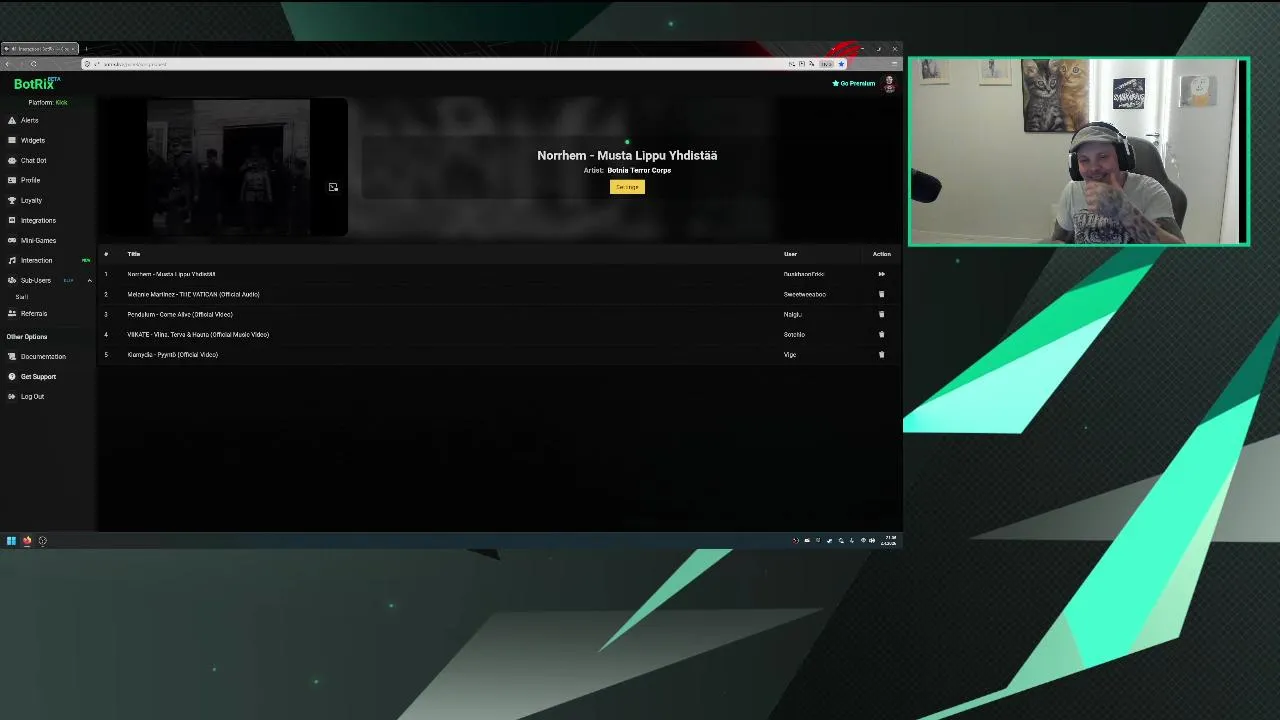
Task: Delete the Kiertyolä - Pyyntö request
Action: 881,354
